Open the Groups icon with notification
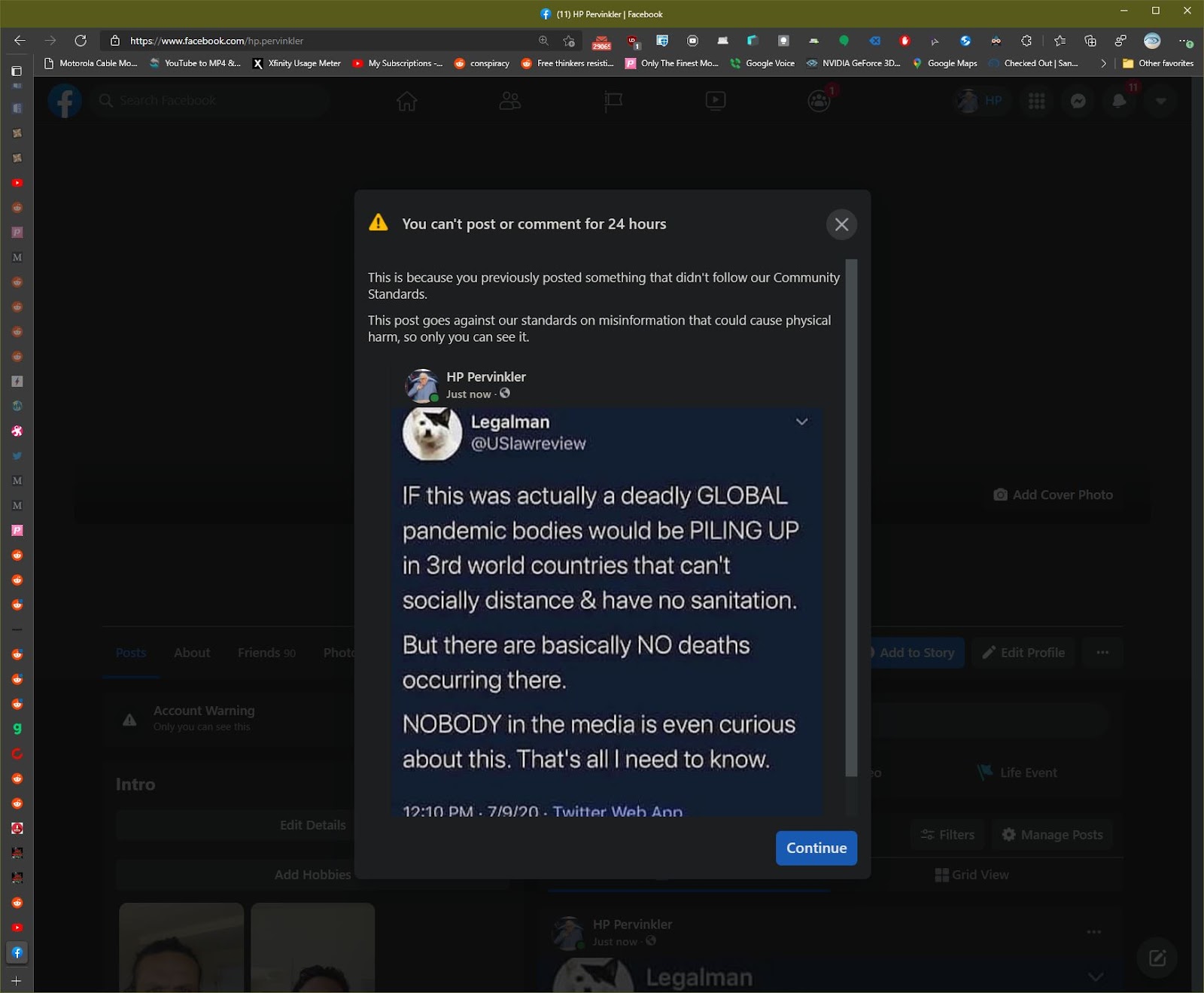Image resolution: width=1204 pixels, height=993 pixels. point(819,101)
